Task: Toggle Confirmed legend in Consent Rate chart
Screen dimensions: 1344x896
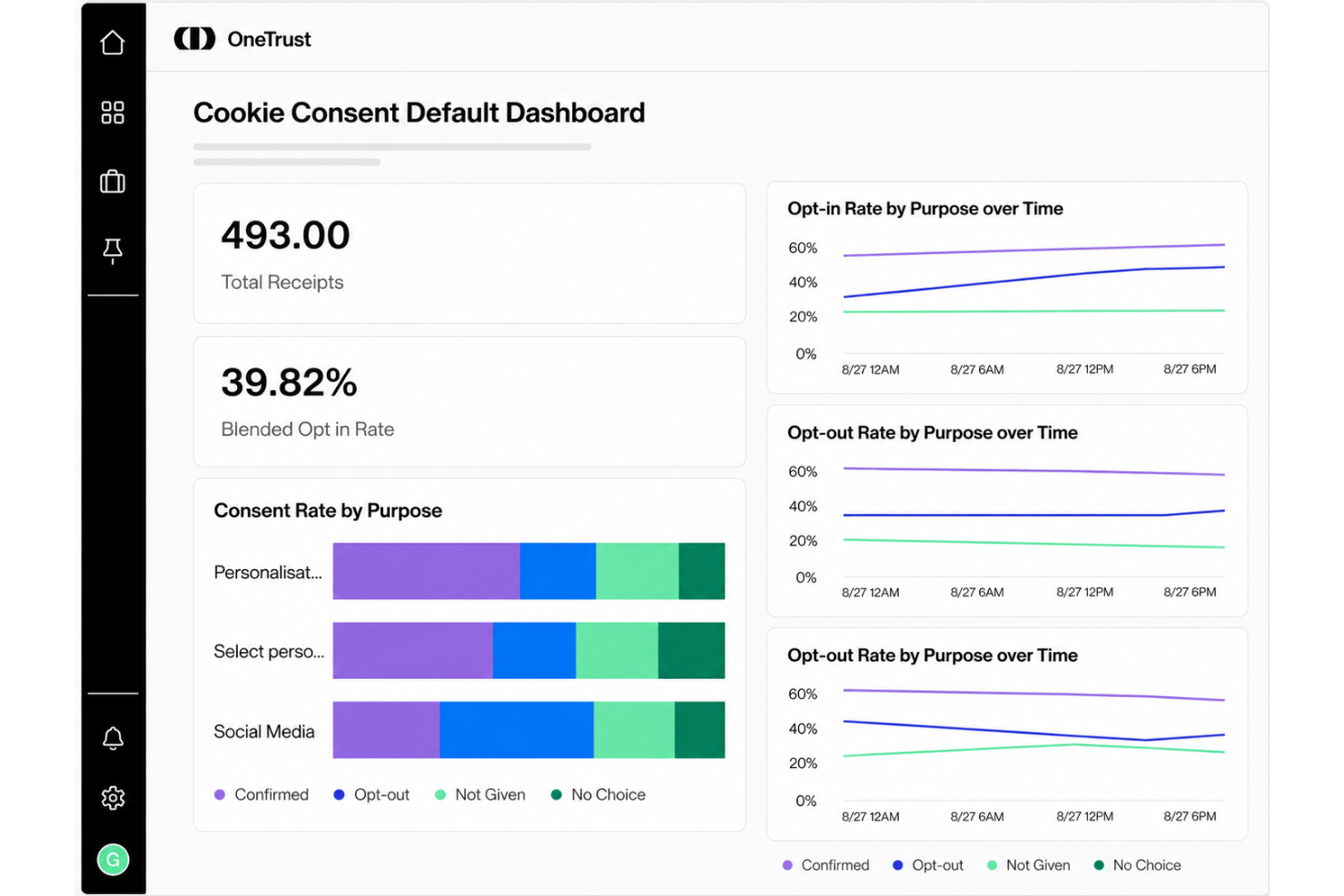Action: (x=262, y=794)
